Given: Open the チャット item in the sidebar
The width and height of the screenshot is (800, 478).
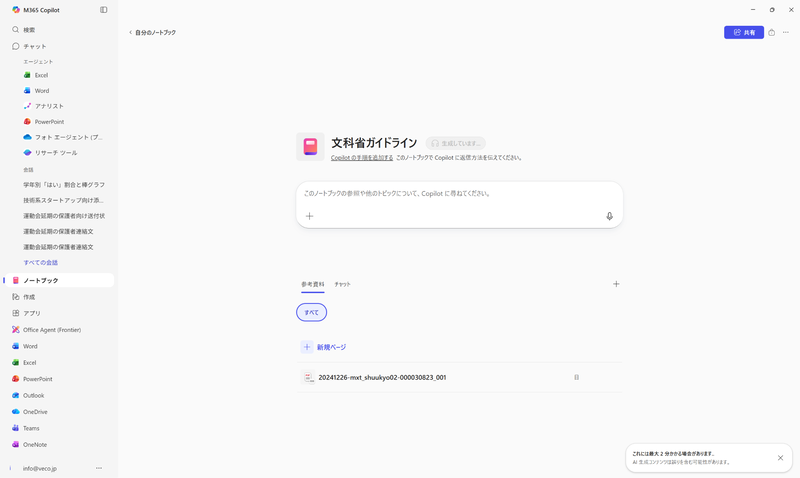Looking at the screenshot, I should pyautogui.click(x=59, y=46).
